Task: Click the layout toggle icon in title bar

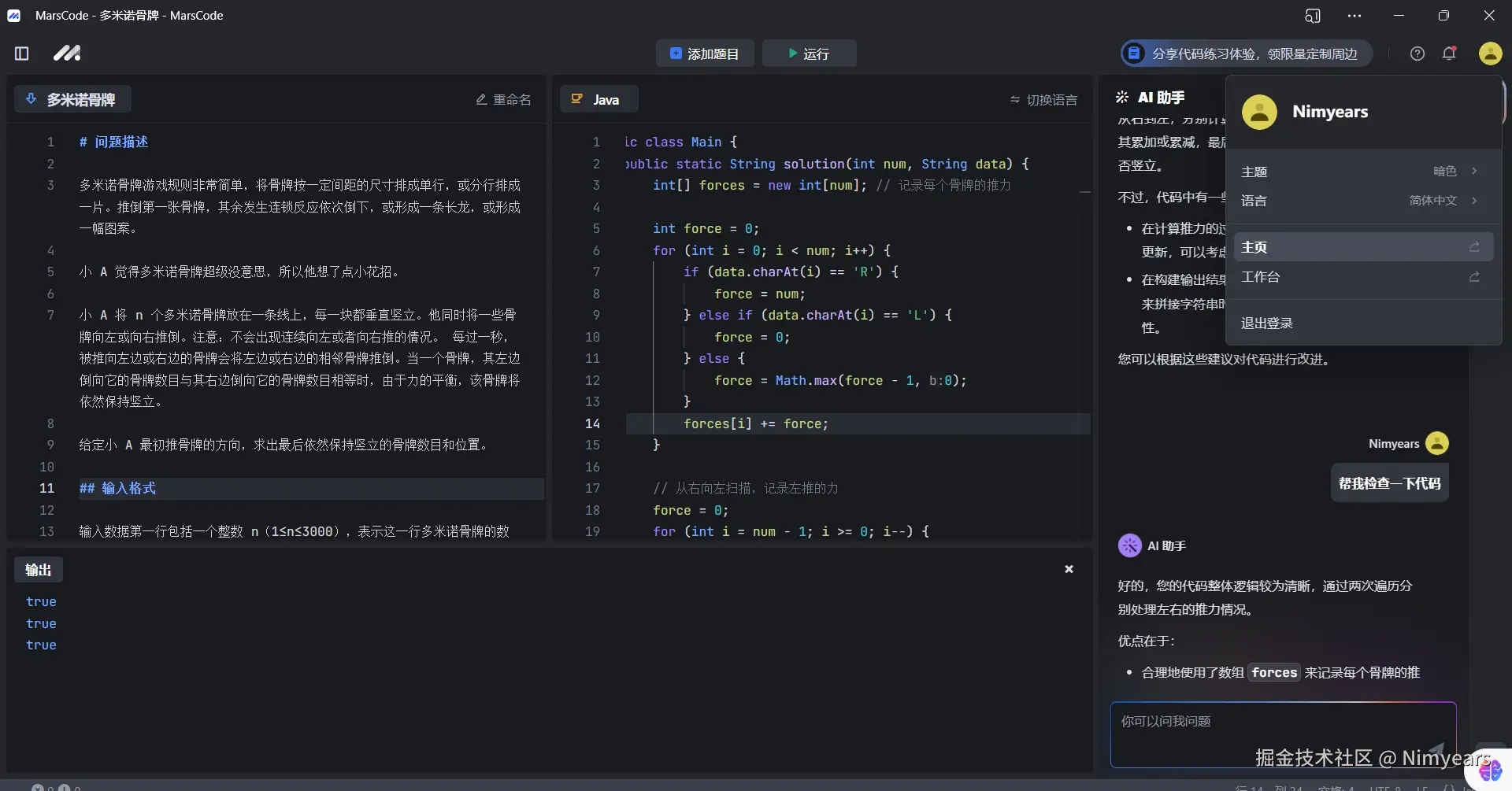Action: coord(1312,16)
